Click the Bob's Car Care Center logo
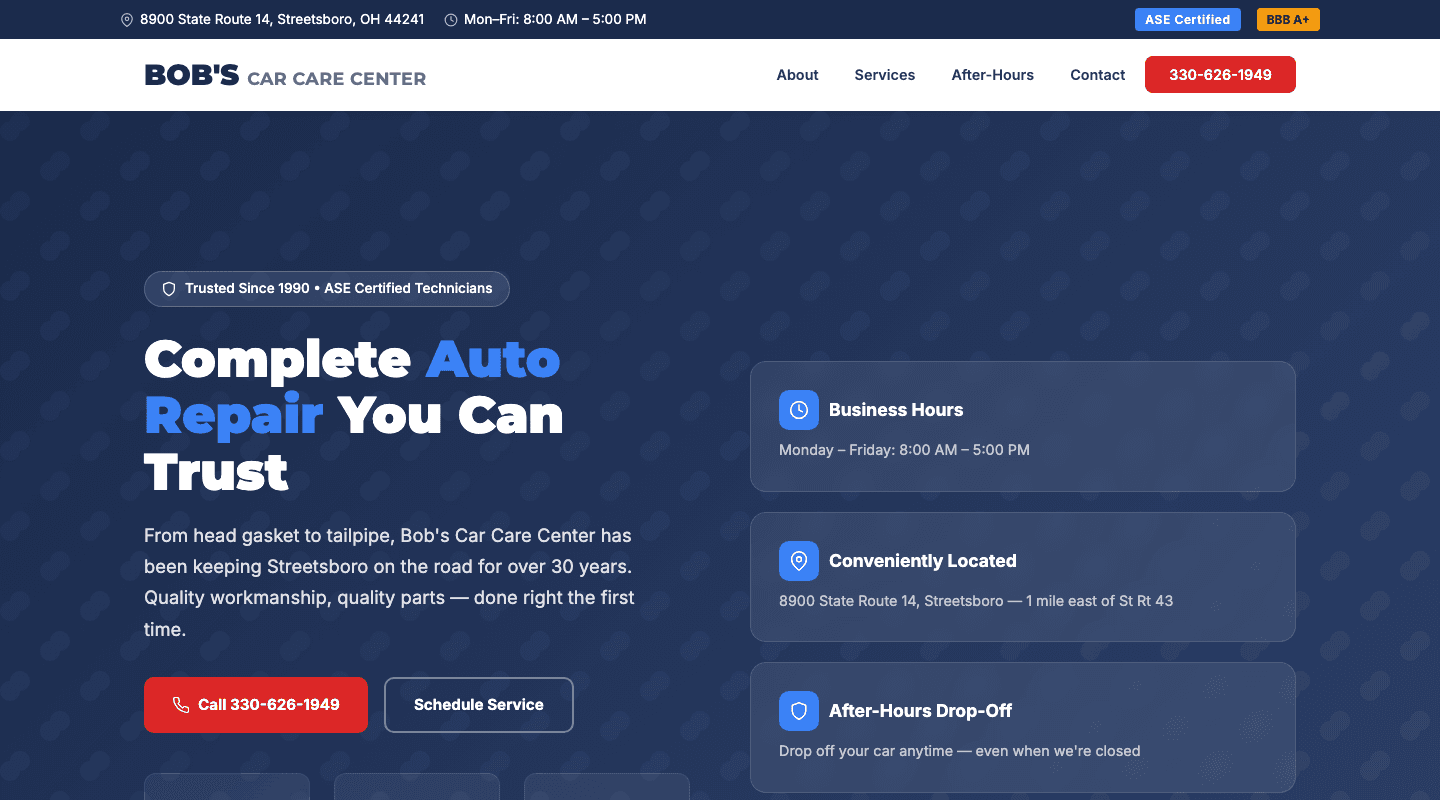The width and height of the screenshot is (1440, 800). 285,74
